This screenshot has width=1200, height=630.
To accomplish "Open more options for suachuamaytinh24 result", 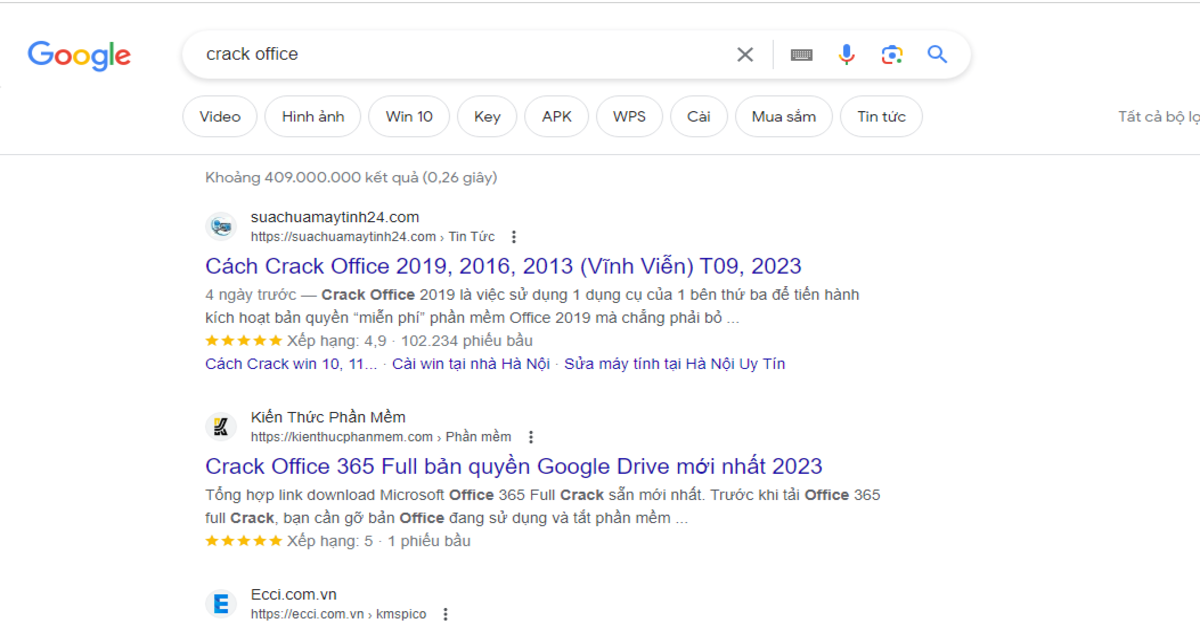I will 514,237.
